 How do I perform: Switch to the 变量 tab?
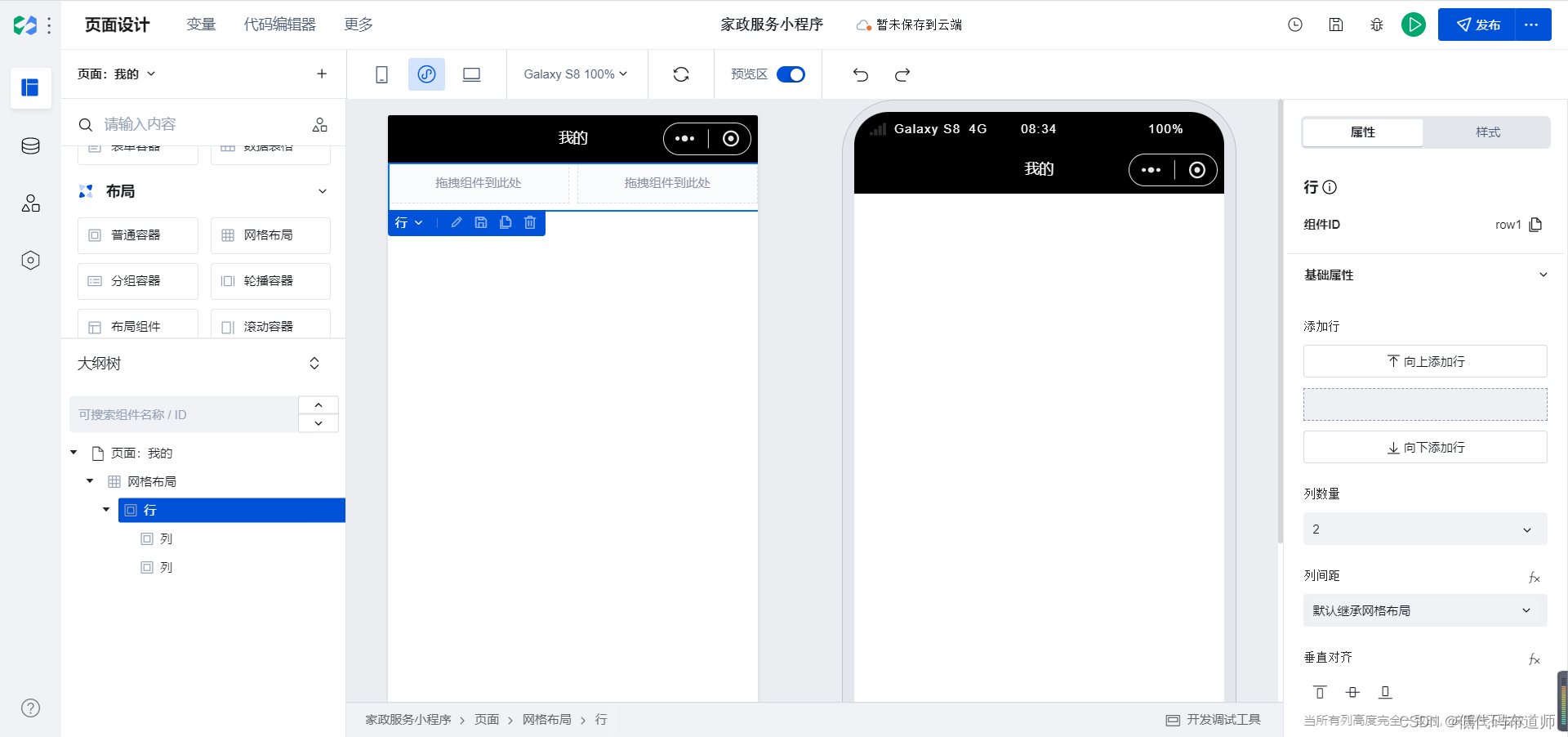tap(201, 25)
